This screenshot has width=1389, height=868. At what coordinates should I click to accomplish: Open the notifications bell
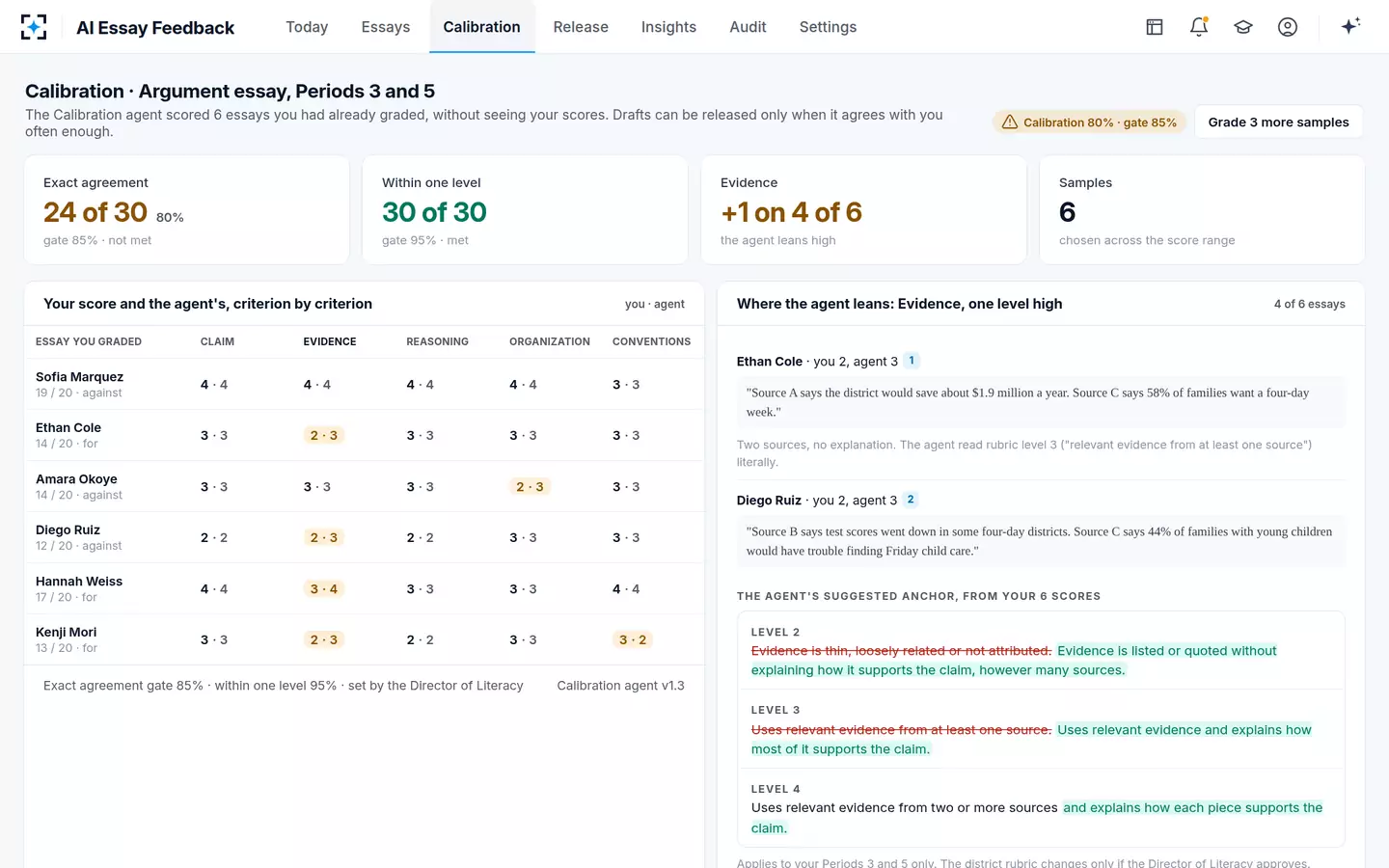click(1199, 27)
